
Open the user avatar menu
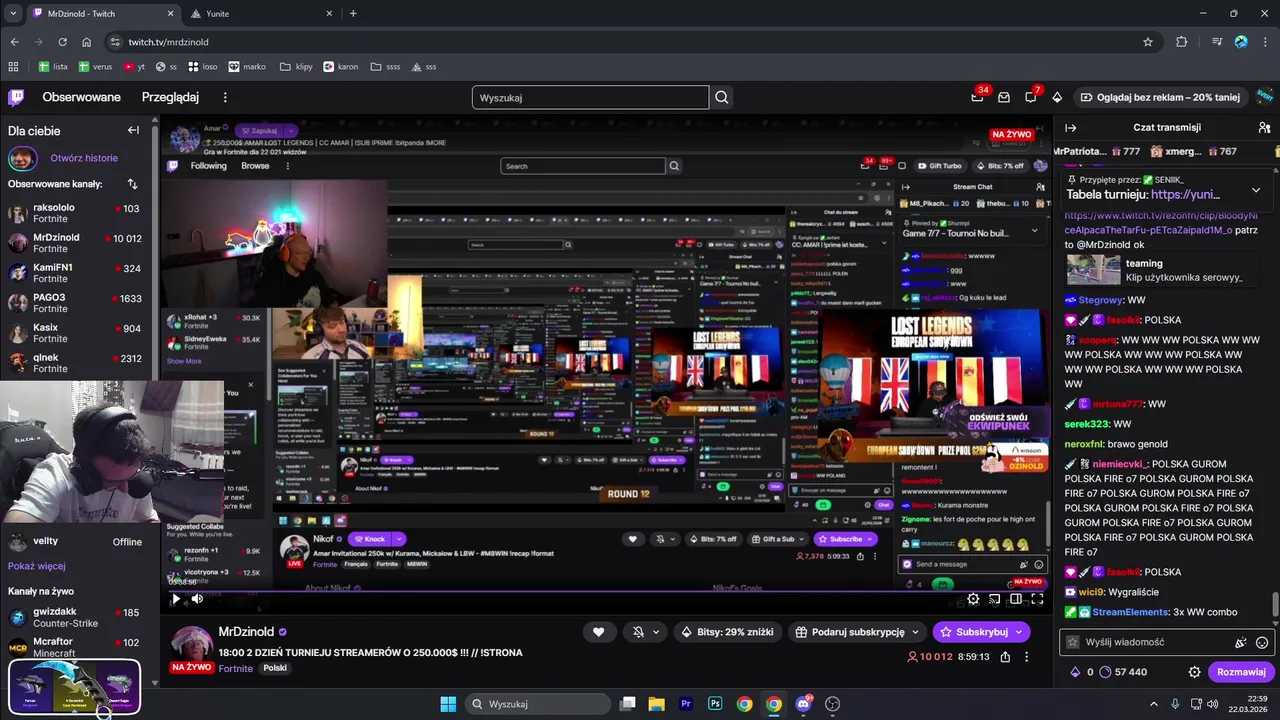[x=1264, y=97]
